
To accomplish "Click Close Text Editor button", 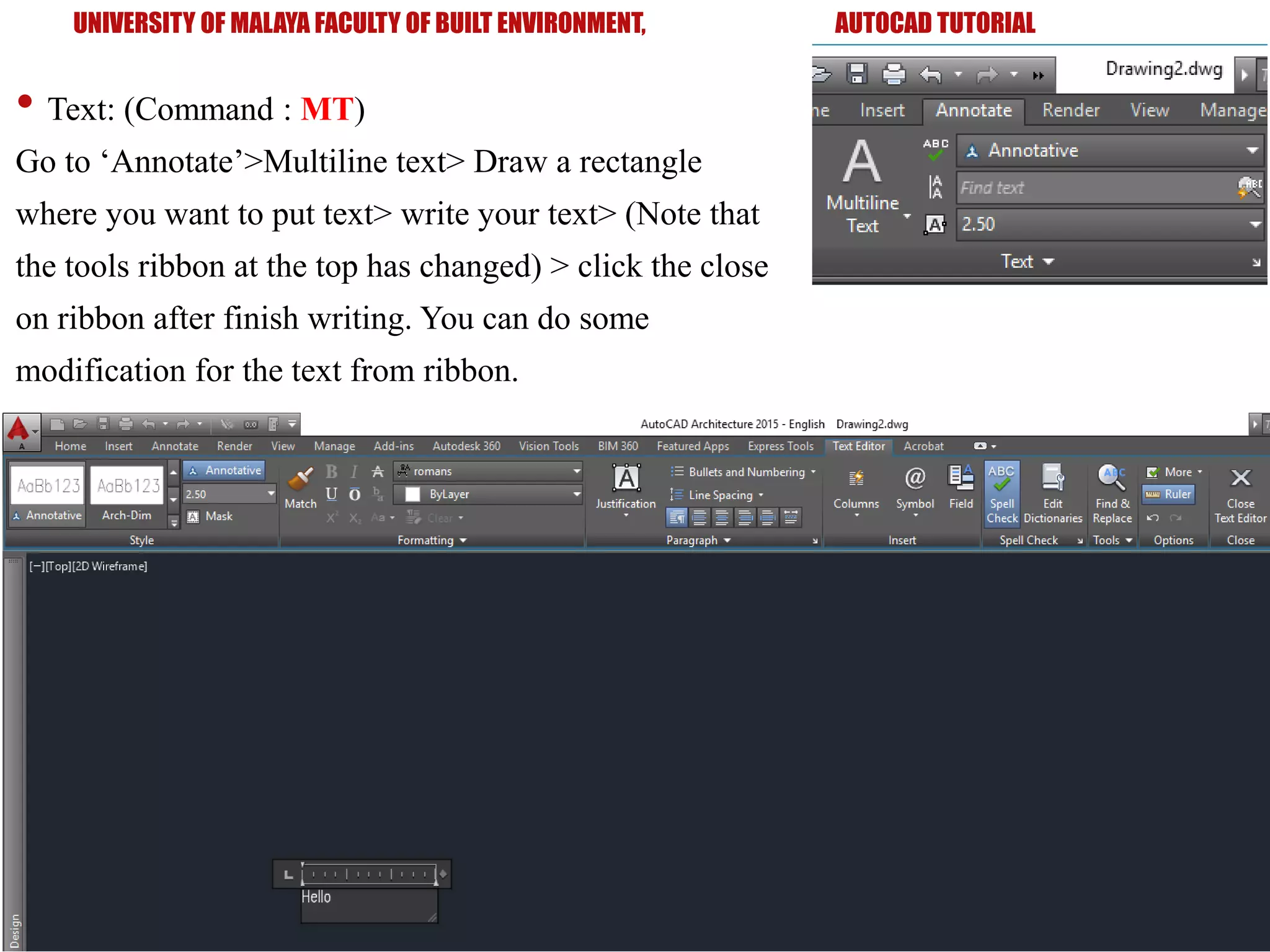I will point(1240,495).
